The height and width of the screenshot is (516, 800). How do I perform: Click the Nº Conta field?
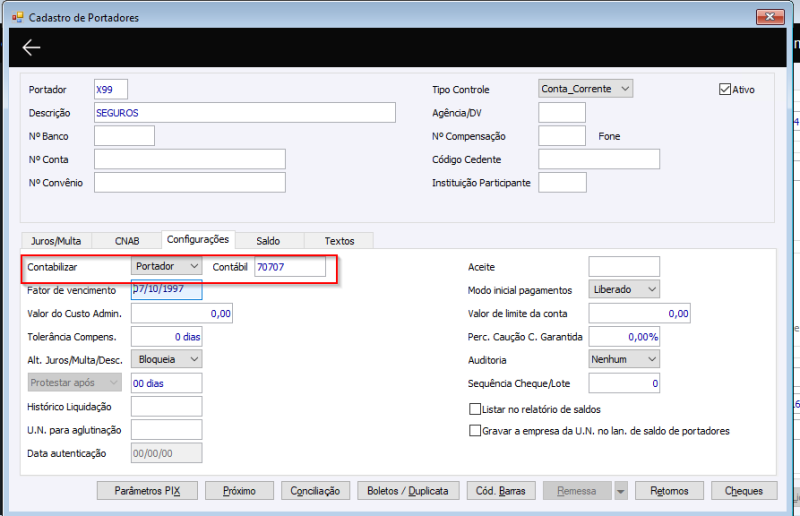pyautogui.click(x=190, y=159)
